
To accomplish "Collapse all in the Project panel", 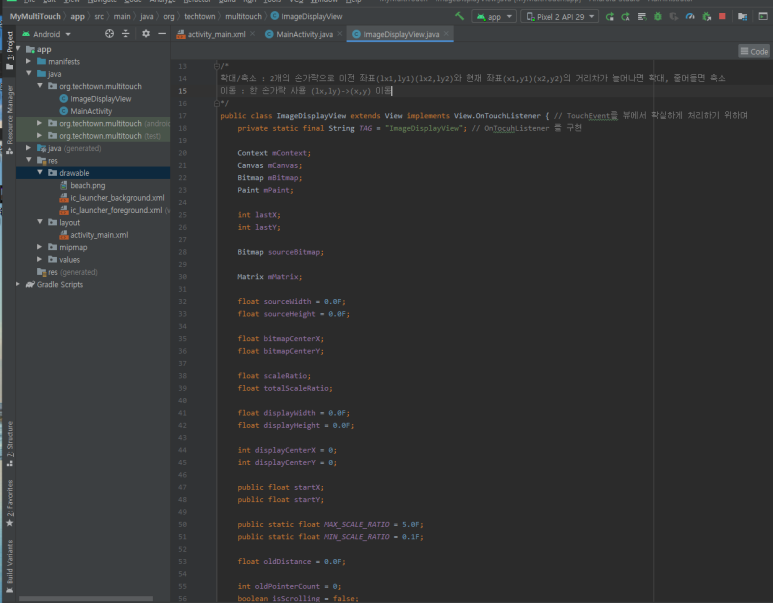I will (126, 34).
